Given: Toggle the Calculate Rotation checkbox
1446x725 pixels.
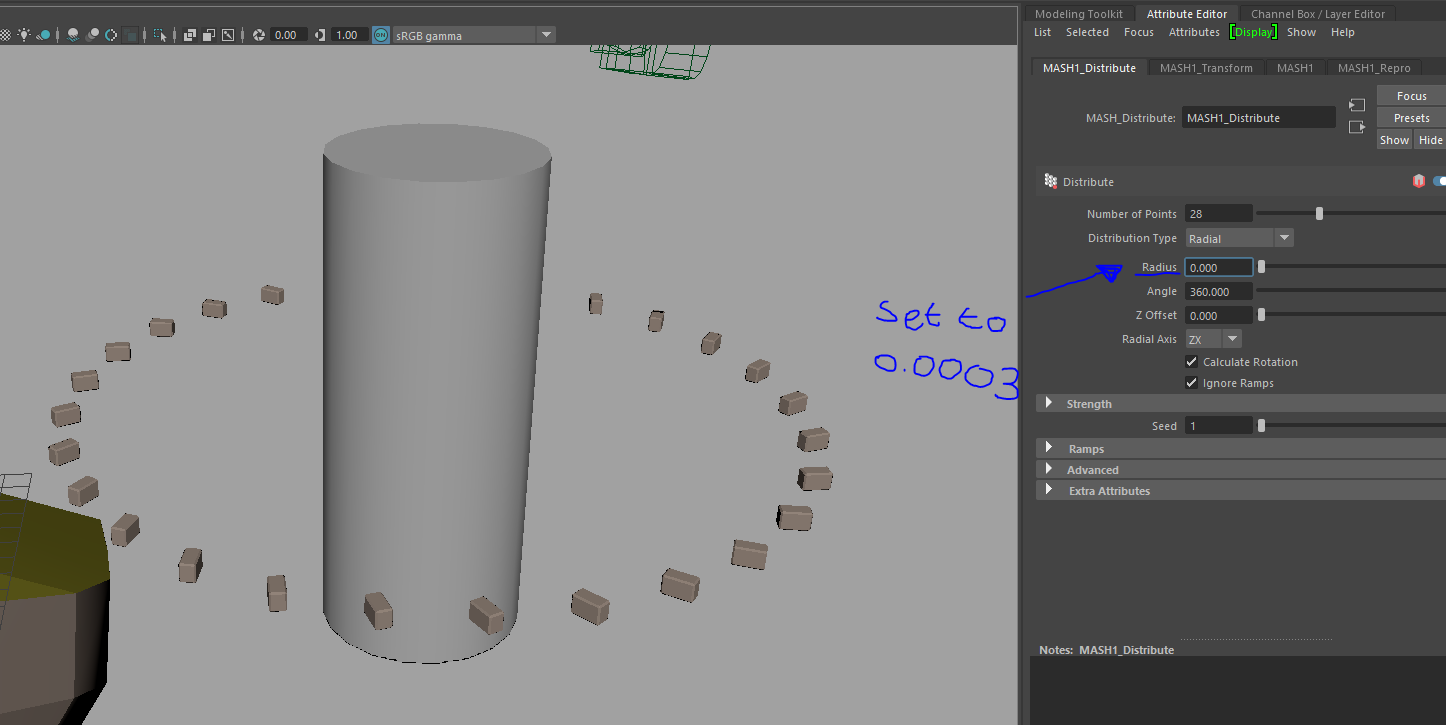Looking at the screenshot, I should click(x=1191, y=361).
